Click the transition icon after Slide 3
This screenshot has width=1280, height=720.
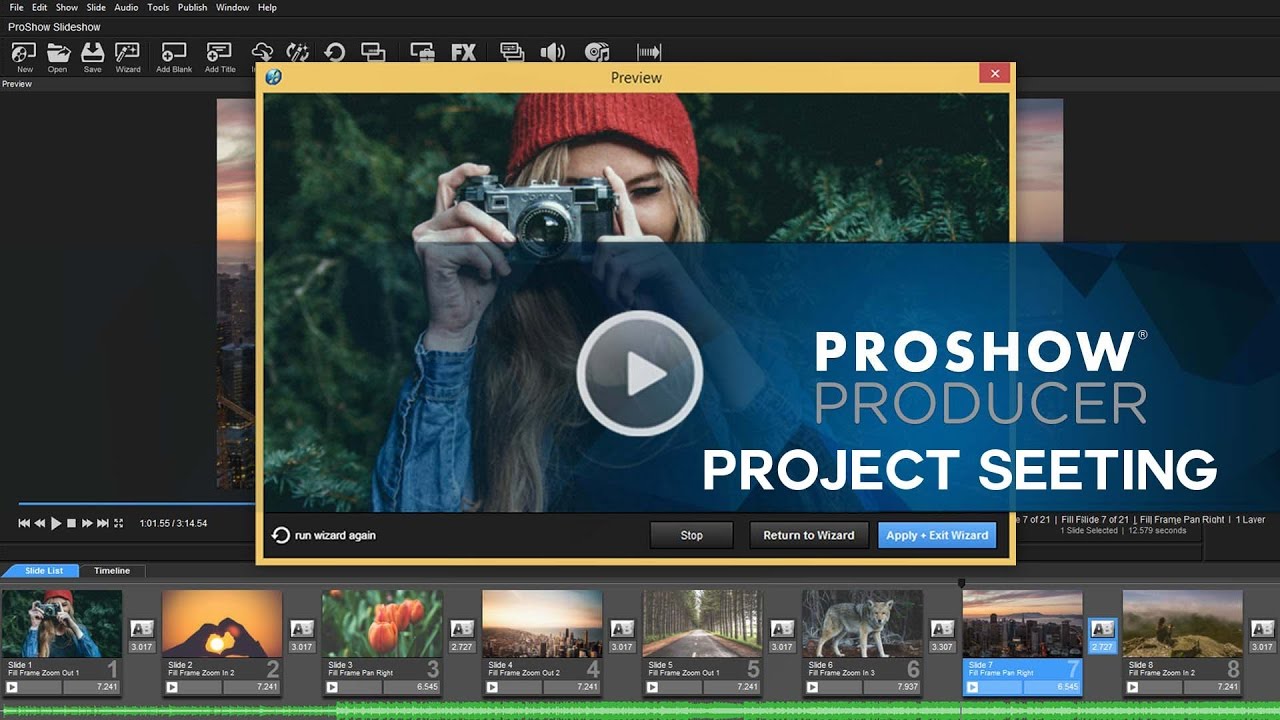pyautogui.click(x=461, y=629)
